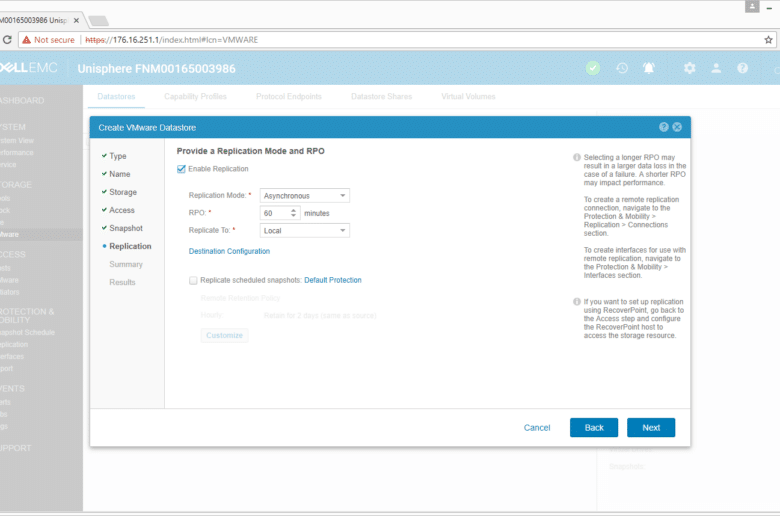
Task: Bookmark page with the star icon
Action: (768, 40)
